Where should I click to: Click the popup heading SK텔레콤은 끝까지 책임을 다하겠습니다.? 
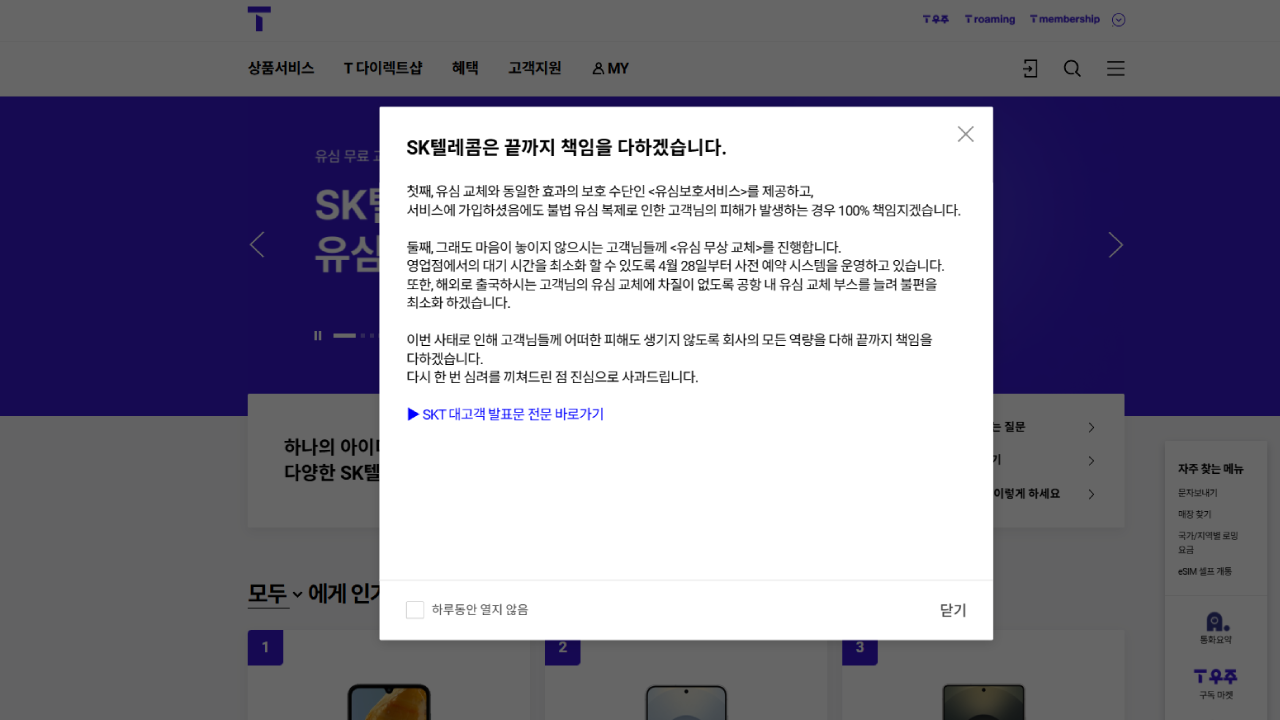(x=566, y=148)
